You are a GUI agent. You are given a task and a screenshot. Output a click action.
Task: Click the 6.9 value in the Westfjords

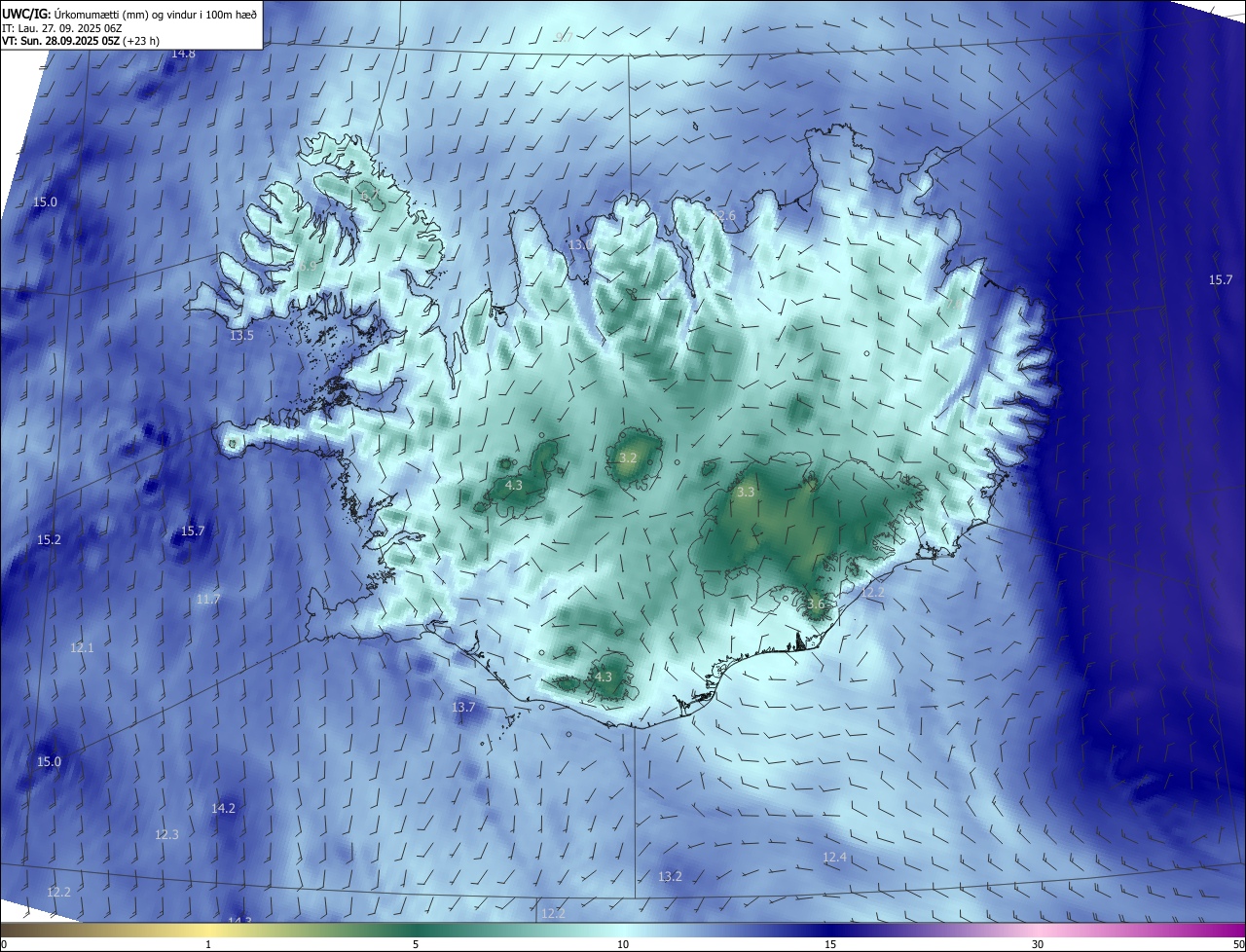308,265
